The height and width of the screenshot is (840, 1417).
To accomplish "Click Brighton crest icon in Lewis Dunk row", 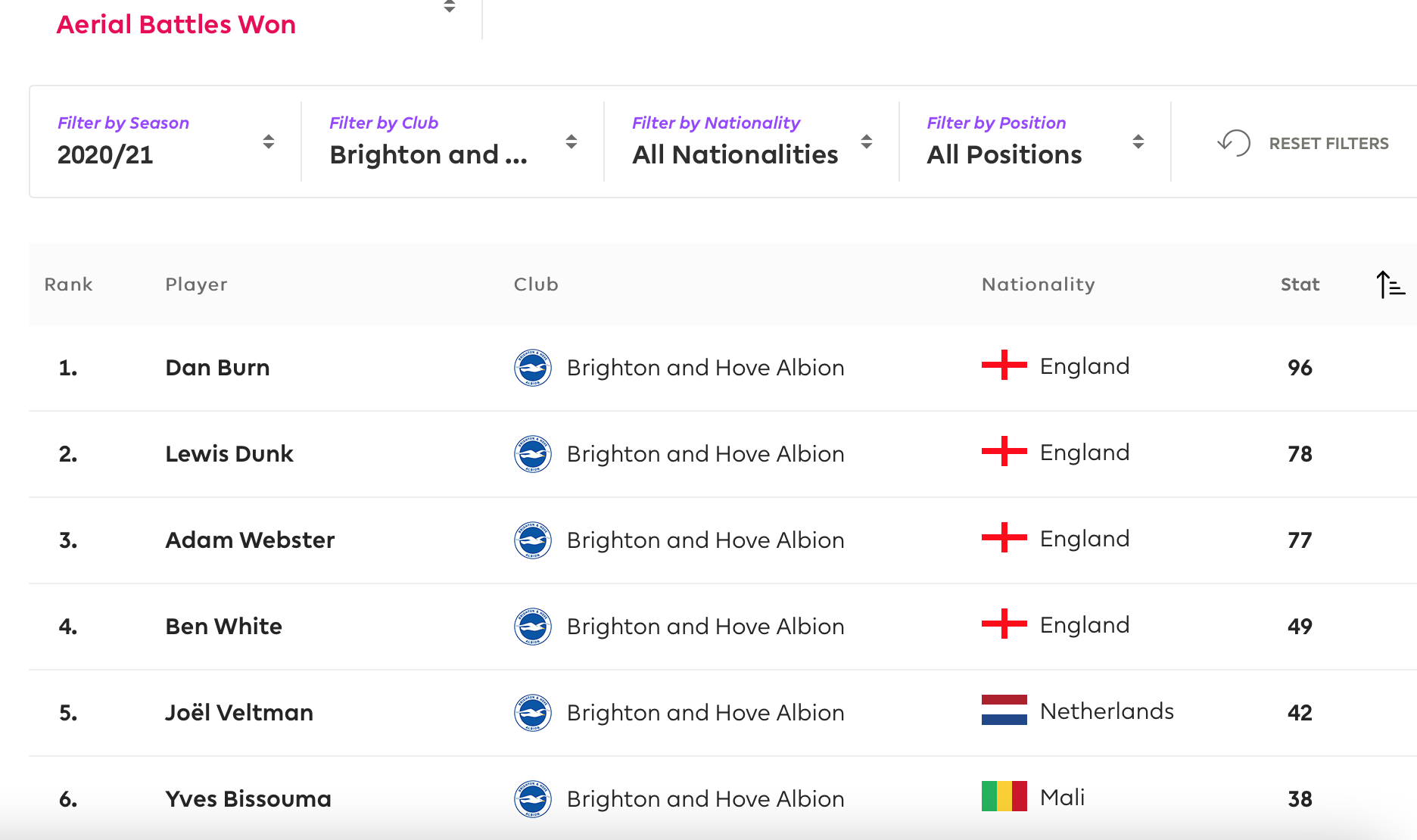I will (533, 454).
